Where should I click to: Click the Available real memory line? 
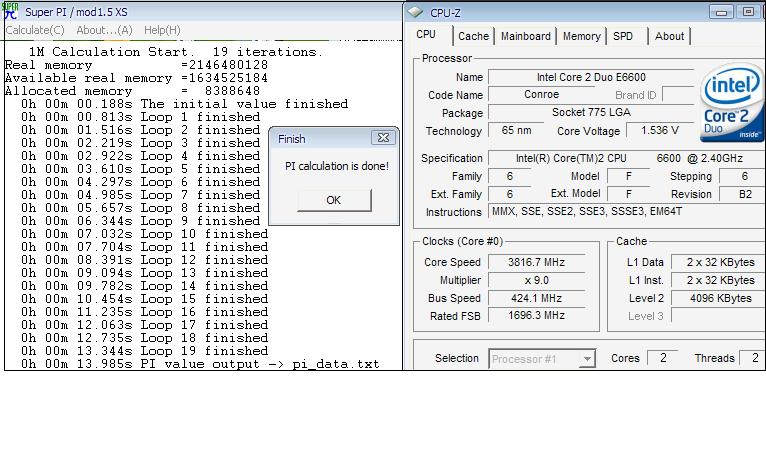coord(136,78)
